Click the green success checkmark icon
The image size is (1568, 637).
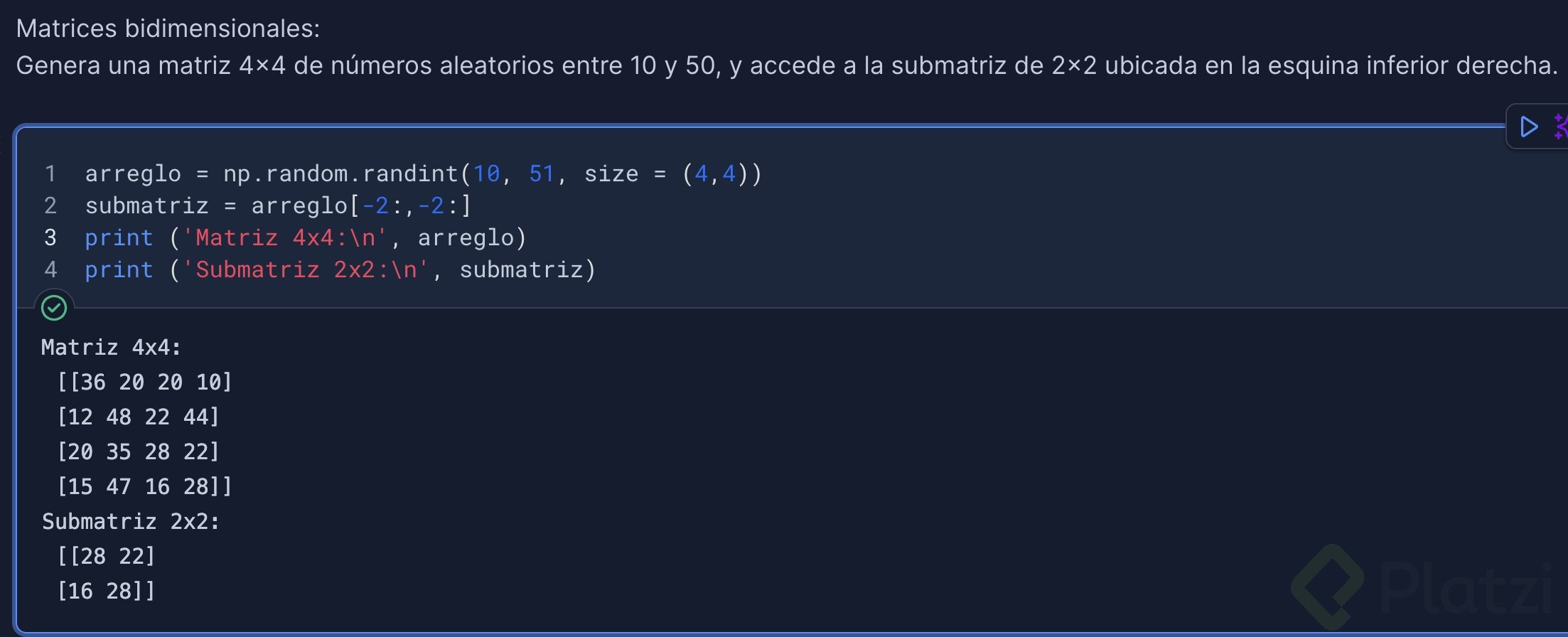tap(54, 308)
